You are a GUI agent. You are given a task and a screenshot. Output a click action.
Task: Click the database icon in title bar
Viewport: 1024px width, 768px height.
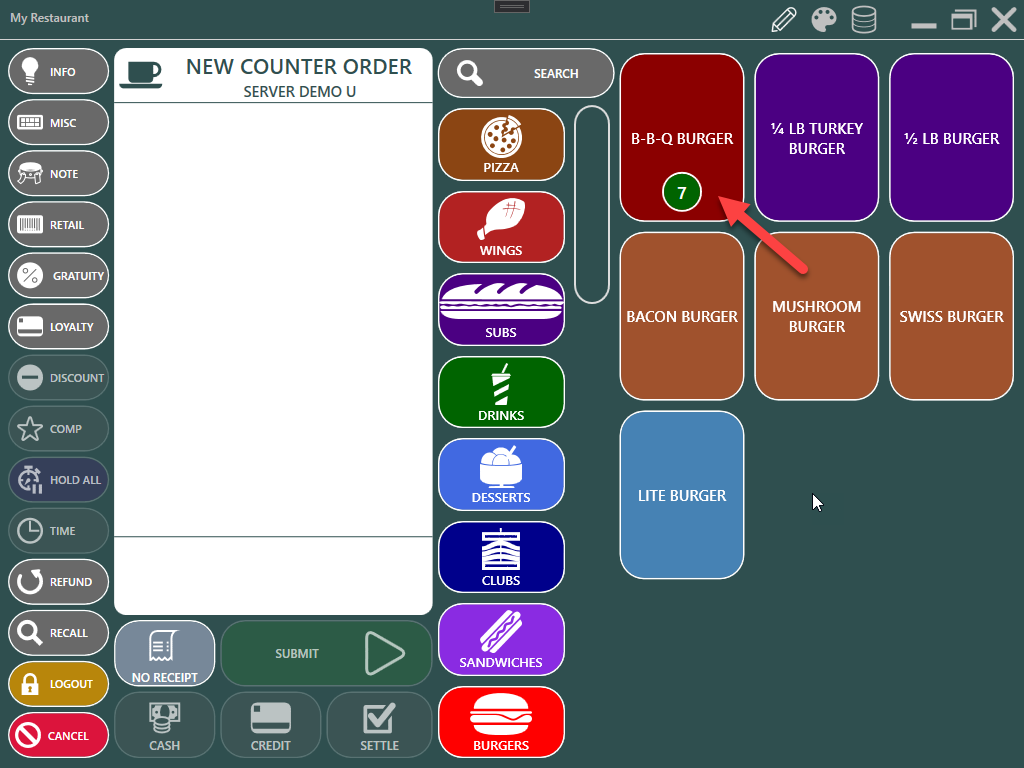click(863, 19)
